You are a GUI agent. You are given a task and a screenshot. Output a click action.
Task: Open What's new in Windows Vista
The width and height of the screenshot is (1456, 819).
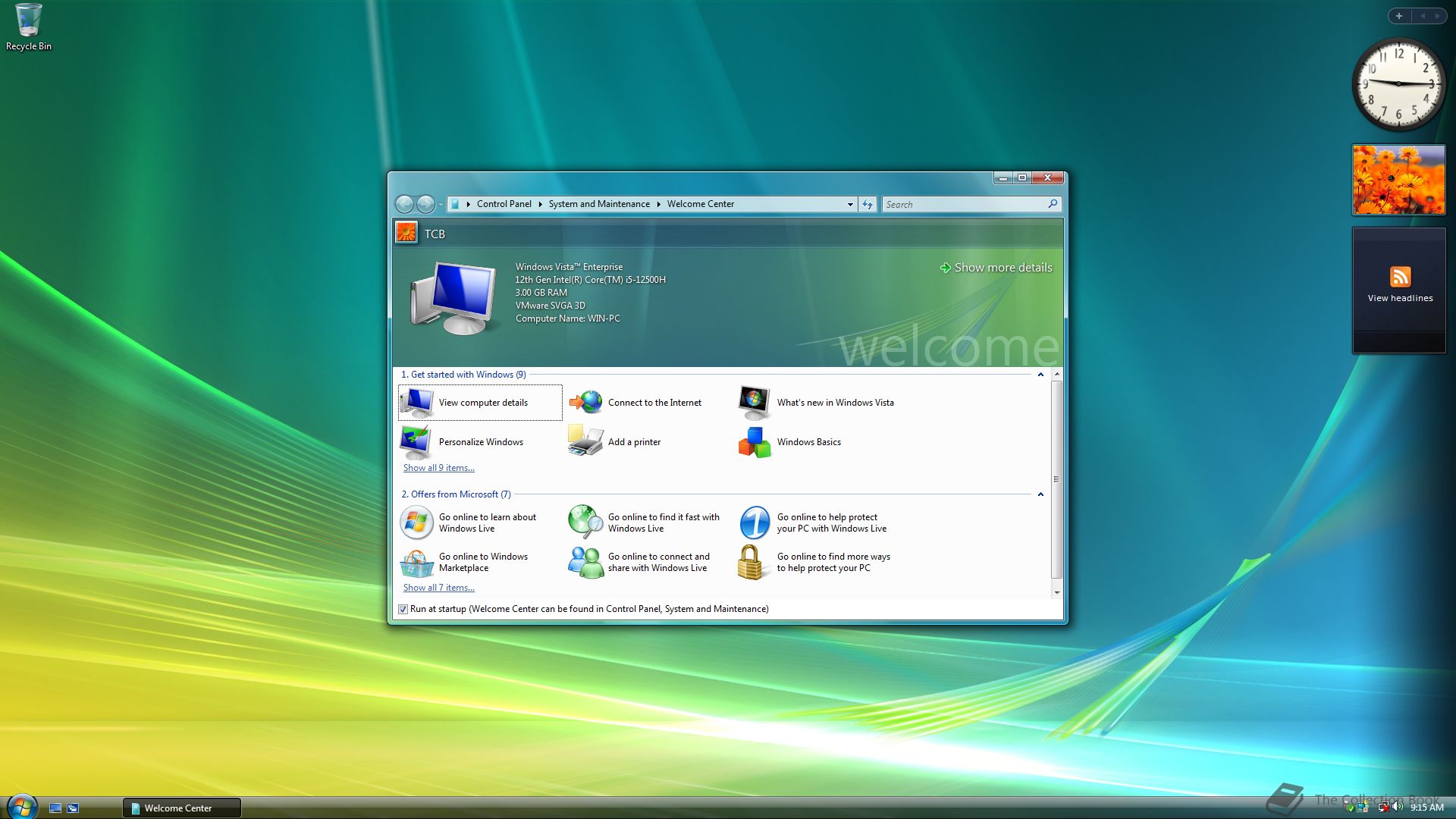[816, 403]
